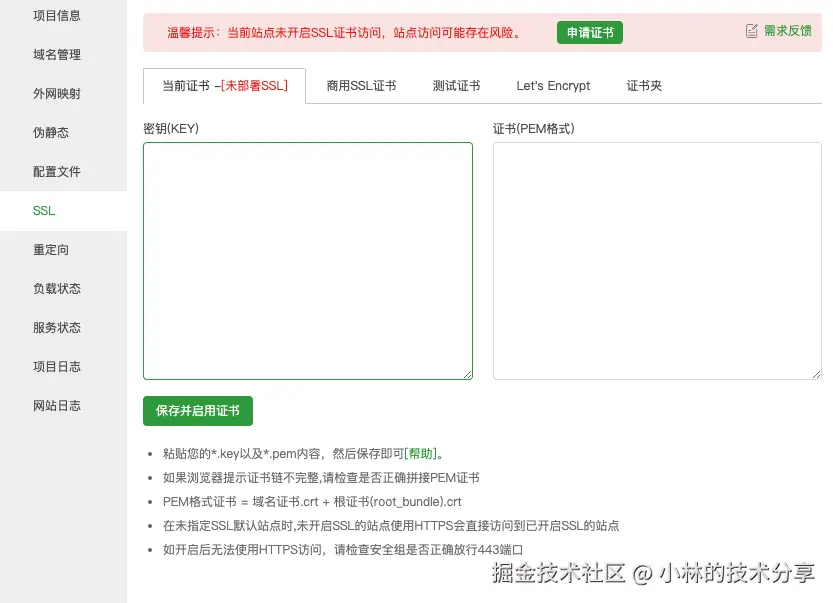Open 外网映射 in the sidebar
Screen dimensions: 833x603
(55, 93)
